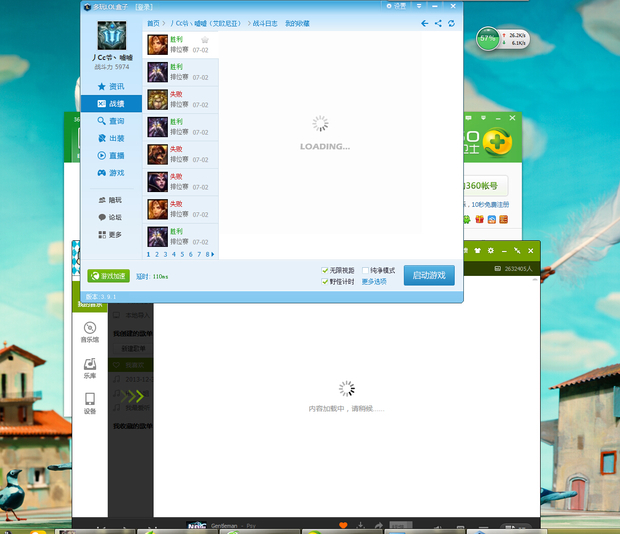Click the back arrow in top toolbar
Image resolution: width=620 pixels, height=534 pixels.
pos(424,23)
